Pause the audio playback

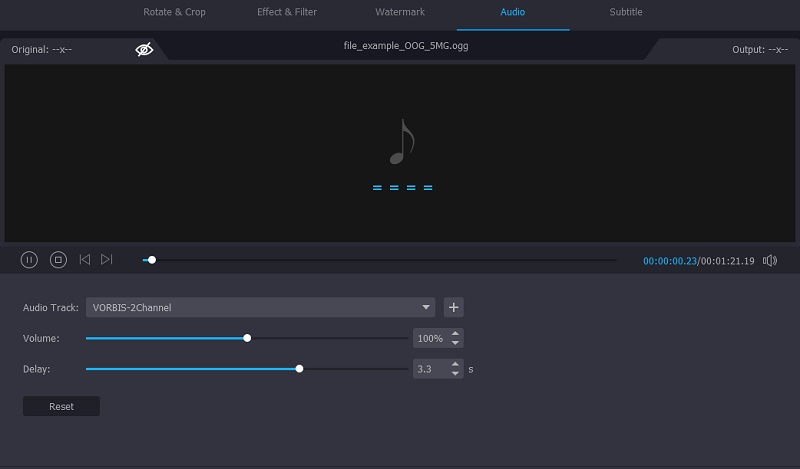(x=29, y=260)
